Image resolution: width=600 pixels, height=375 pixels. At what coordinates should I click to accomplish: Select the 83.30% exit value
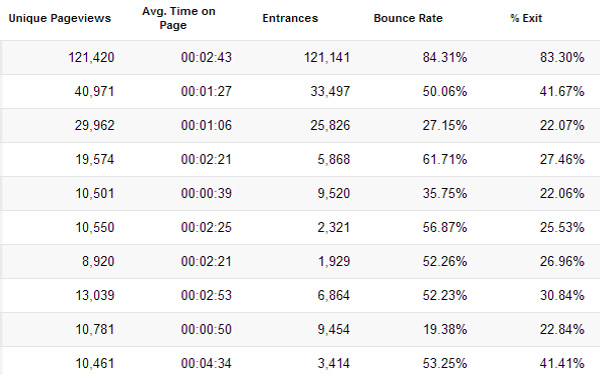click(x=562, y=57)
